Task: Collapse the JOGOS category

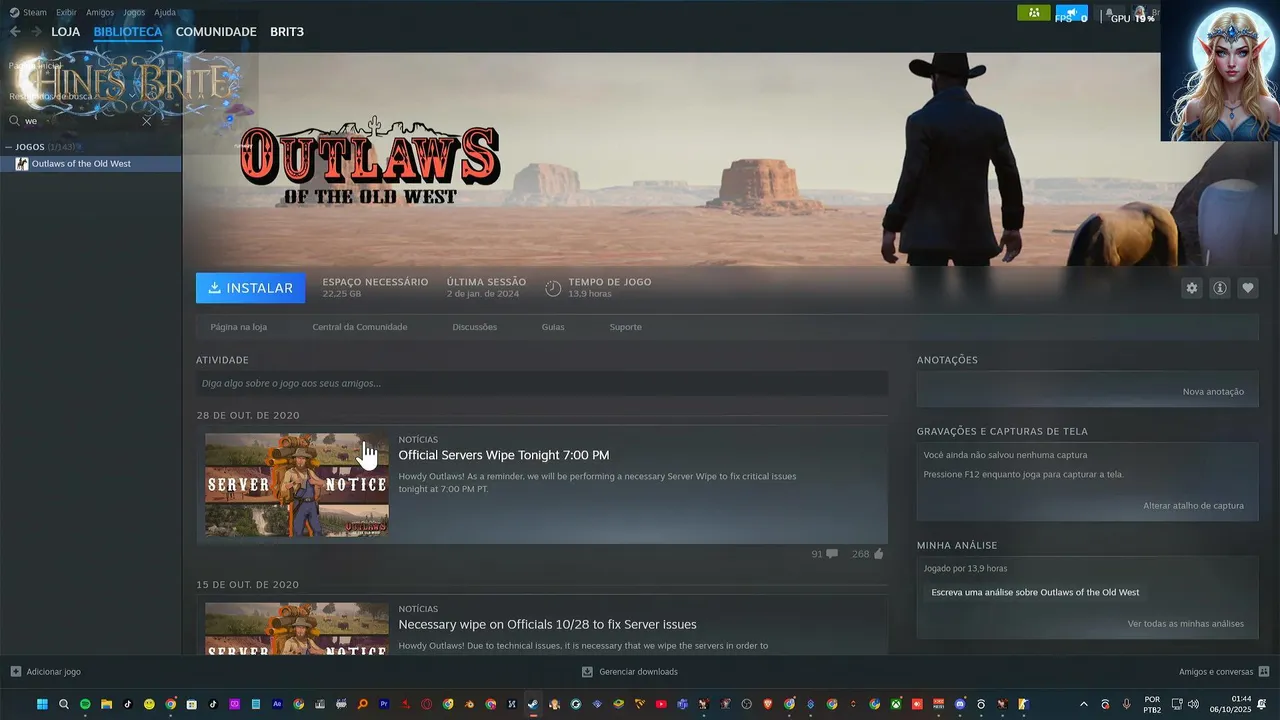Action: 10,147
